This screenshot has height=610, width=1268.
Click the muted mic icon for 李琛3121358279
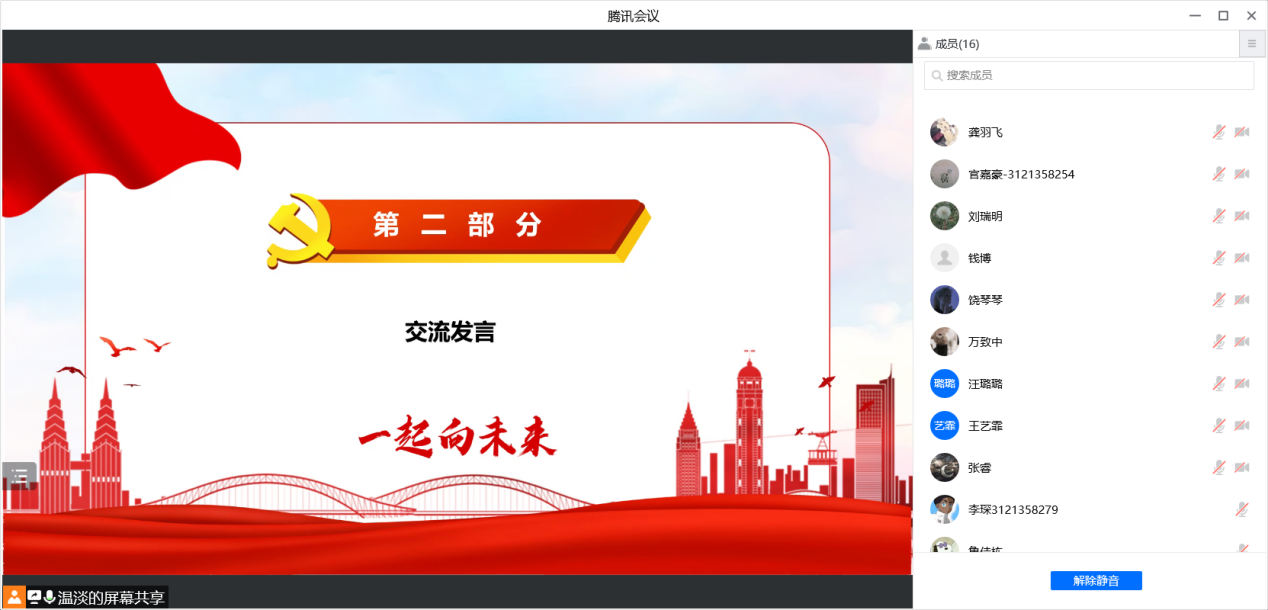point(1241,510)
